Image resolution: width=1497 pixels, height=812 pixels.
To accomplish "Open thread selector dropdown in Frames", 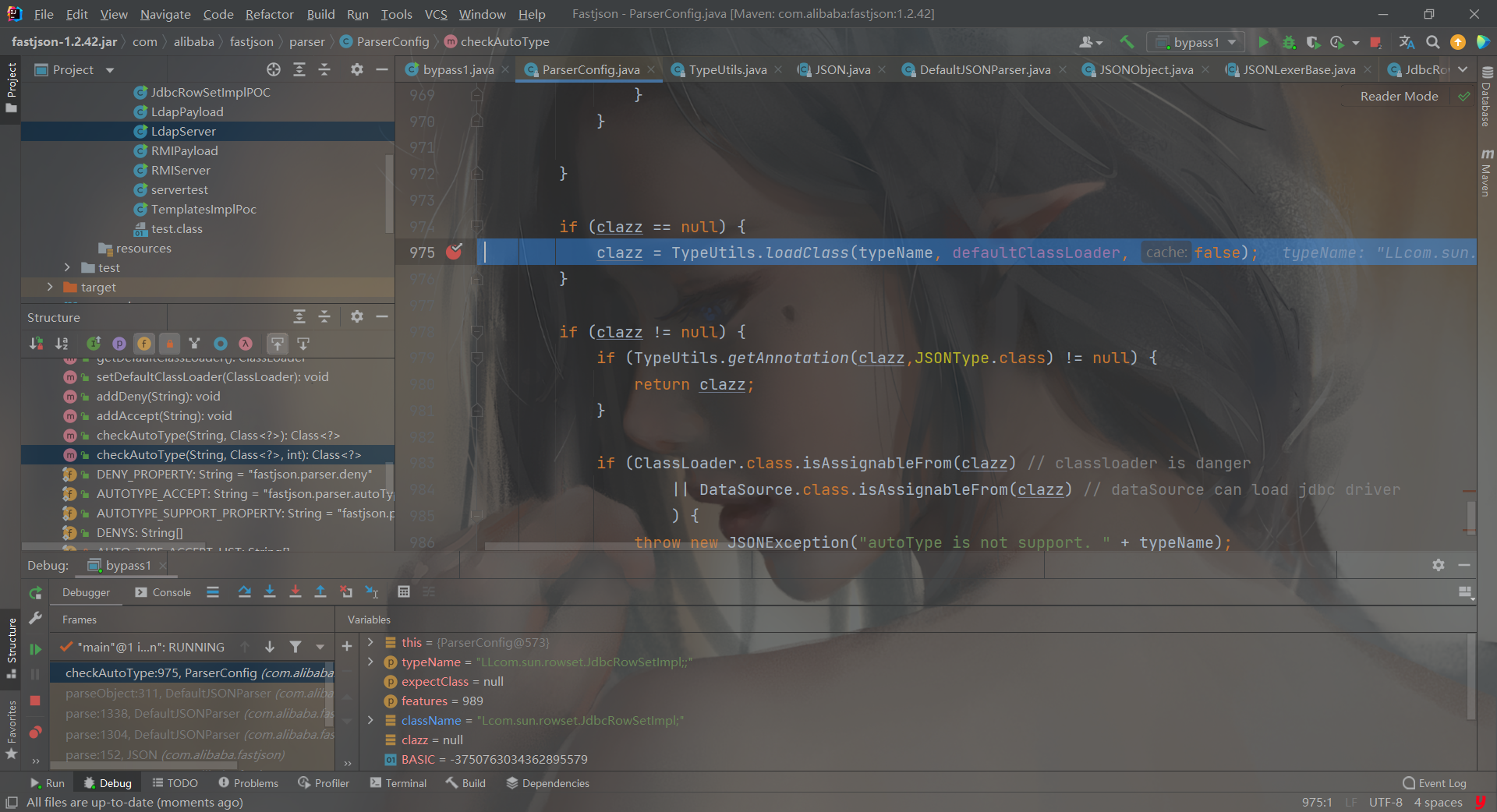I will (x=320, y=647).
